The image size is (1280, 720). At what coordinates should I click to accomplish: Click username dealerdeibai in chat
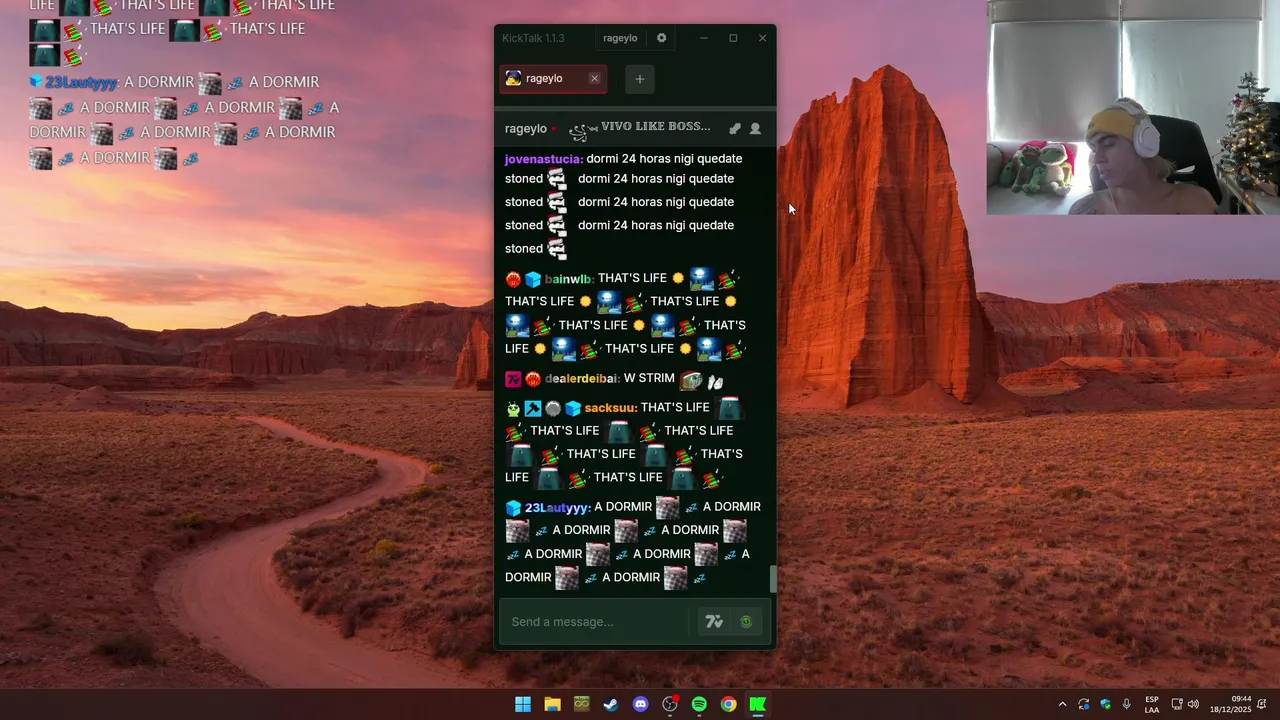pyautogui.click(x=581, y=379)
